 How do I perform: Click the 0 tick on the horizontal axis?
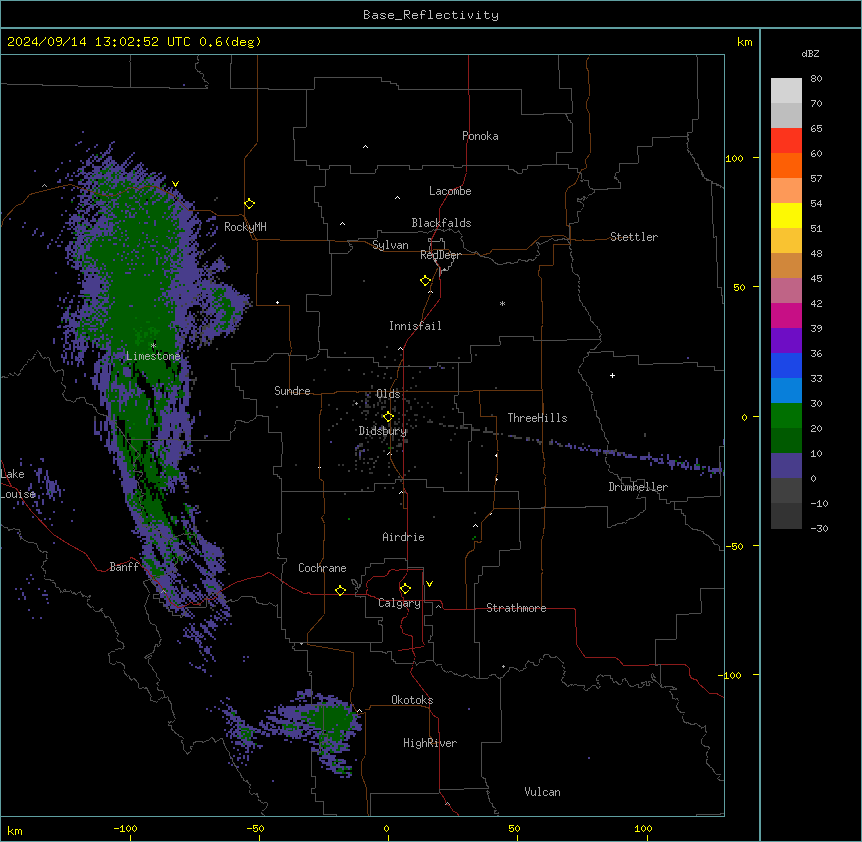tap(386, 828)
